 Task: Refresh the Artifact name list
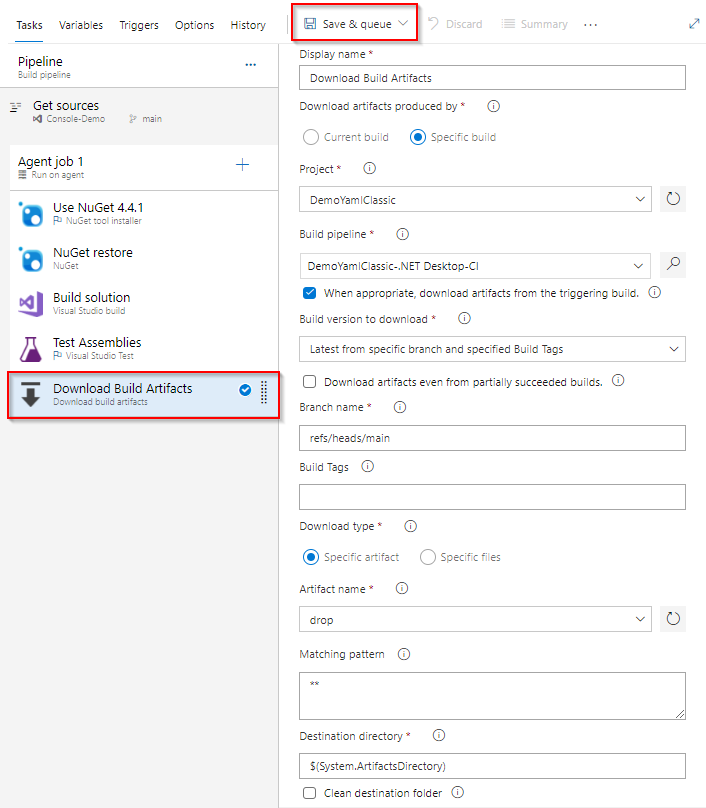(x=672, y=618)
